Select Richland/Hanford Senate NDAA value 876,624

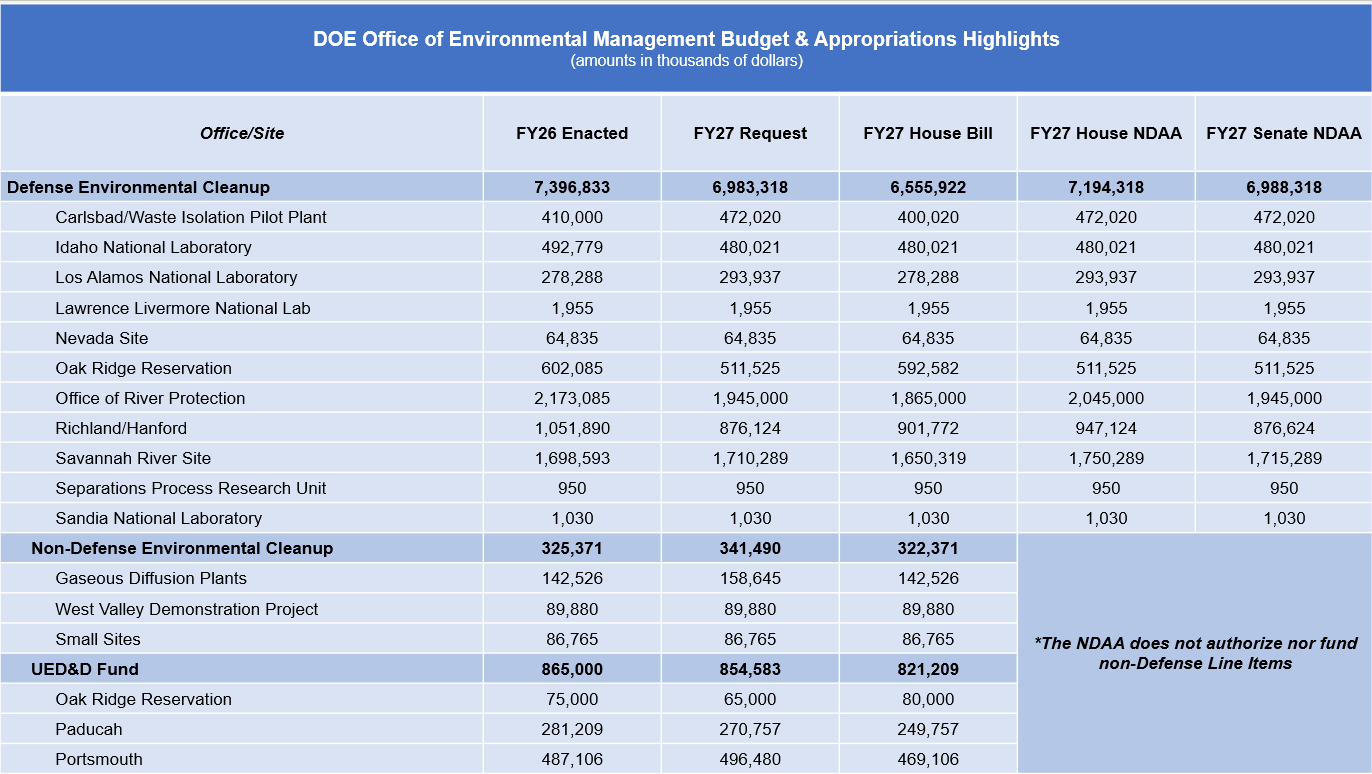[1284, 428]
